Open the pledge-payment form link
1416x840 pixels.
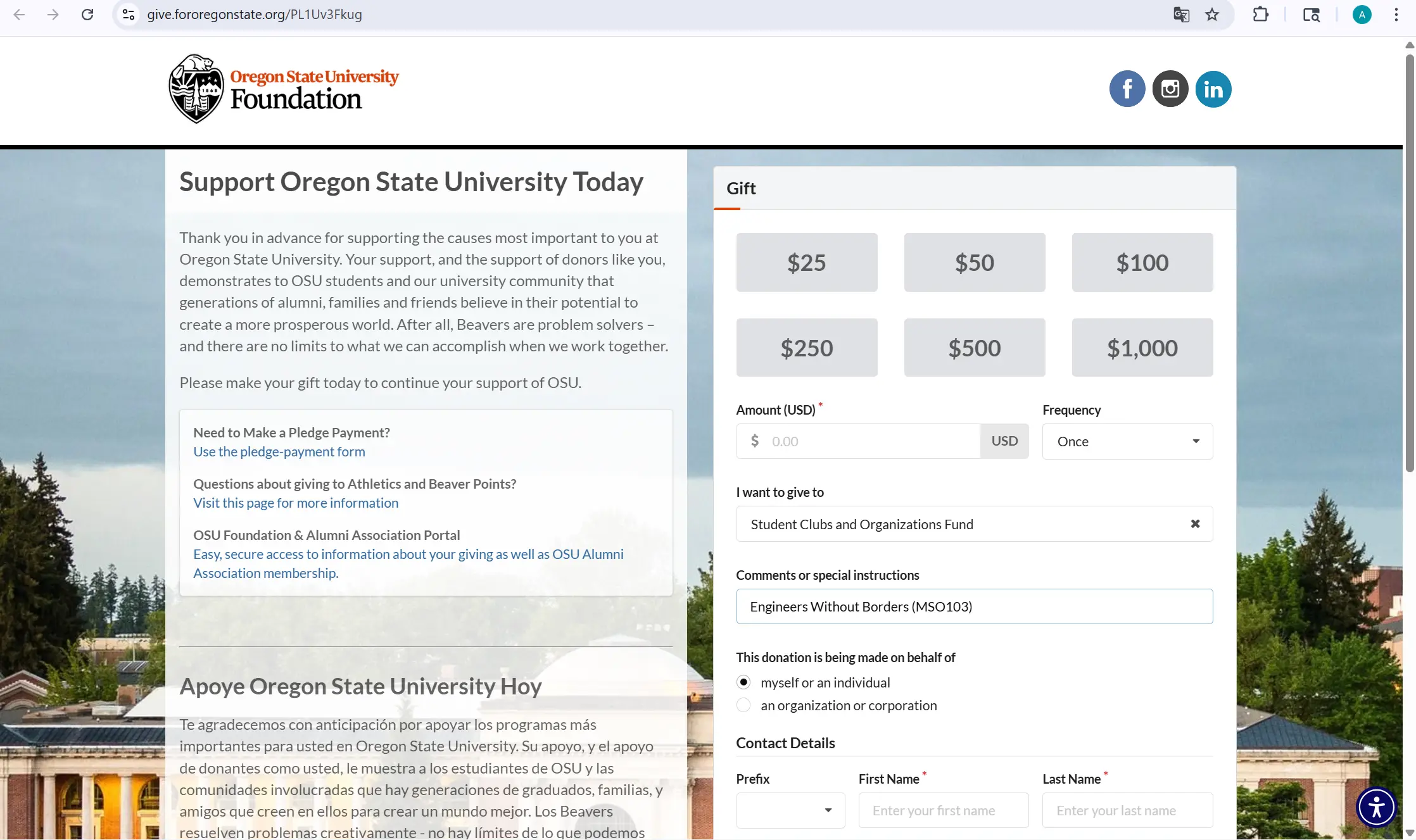pyautogui.click(x=279, y=451)
